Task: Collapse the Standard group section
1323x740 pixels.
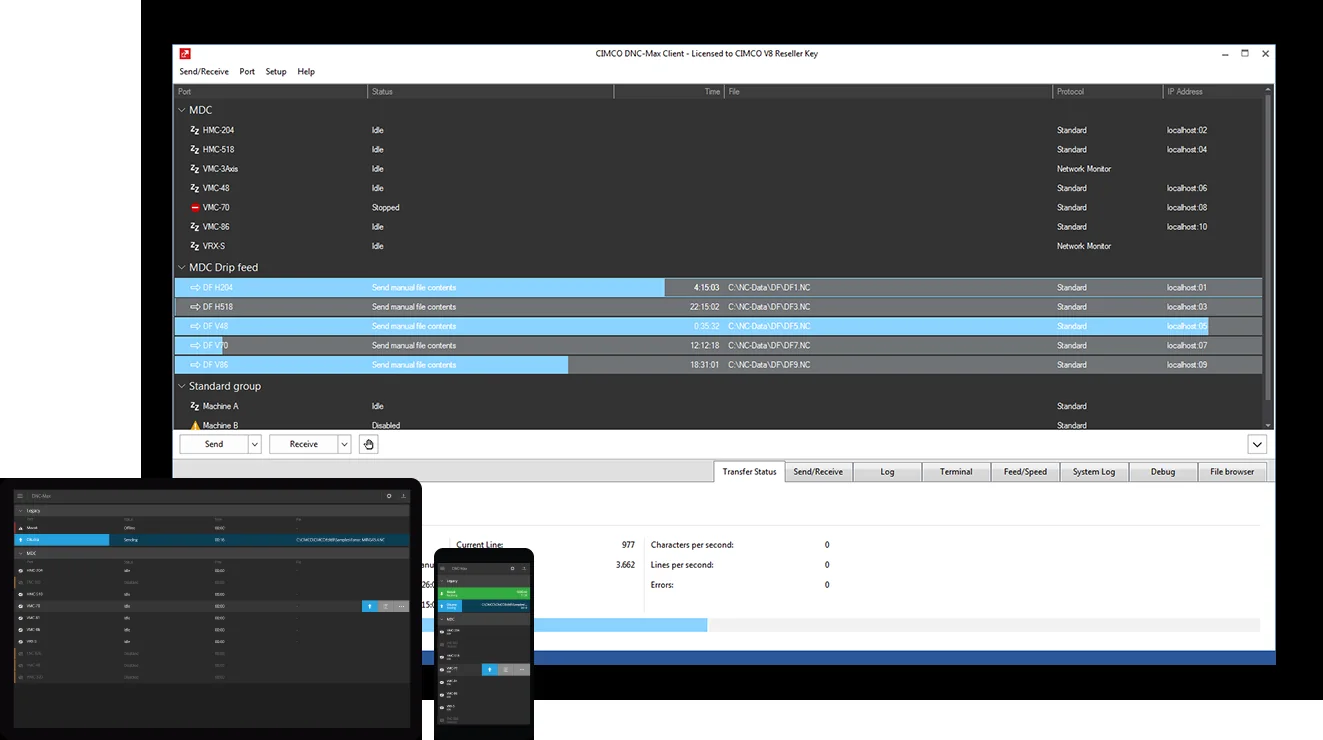Action: (x=182, y=386)
